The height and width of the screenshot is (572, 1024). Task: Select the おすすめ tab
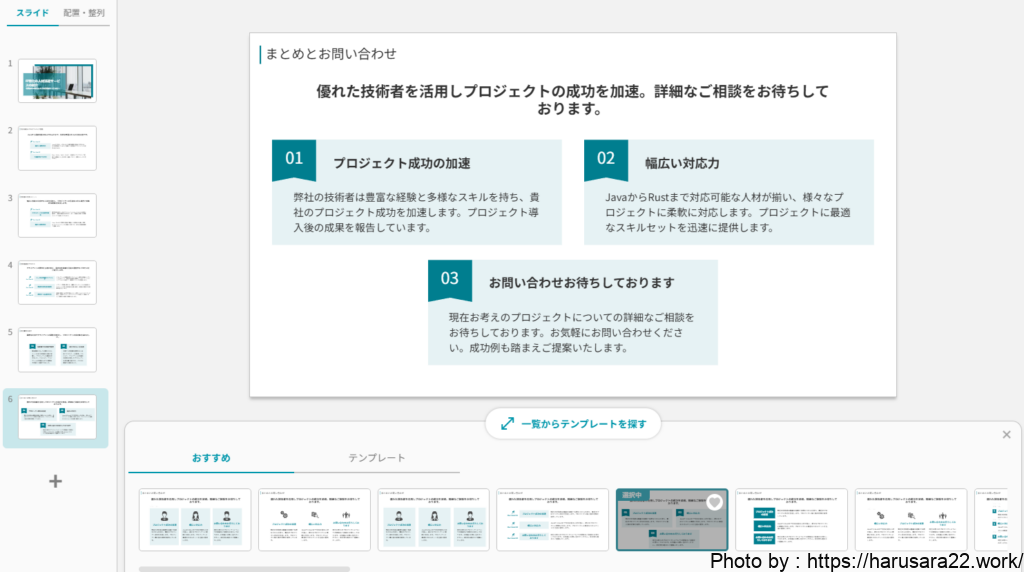[211, 458]
